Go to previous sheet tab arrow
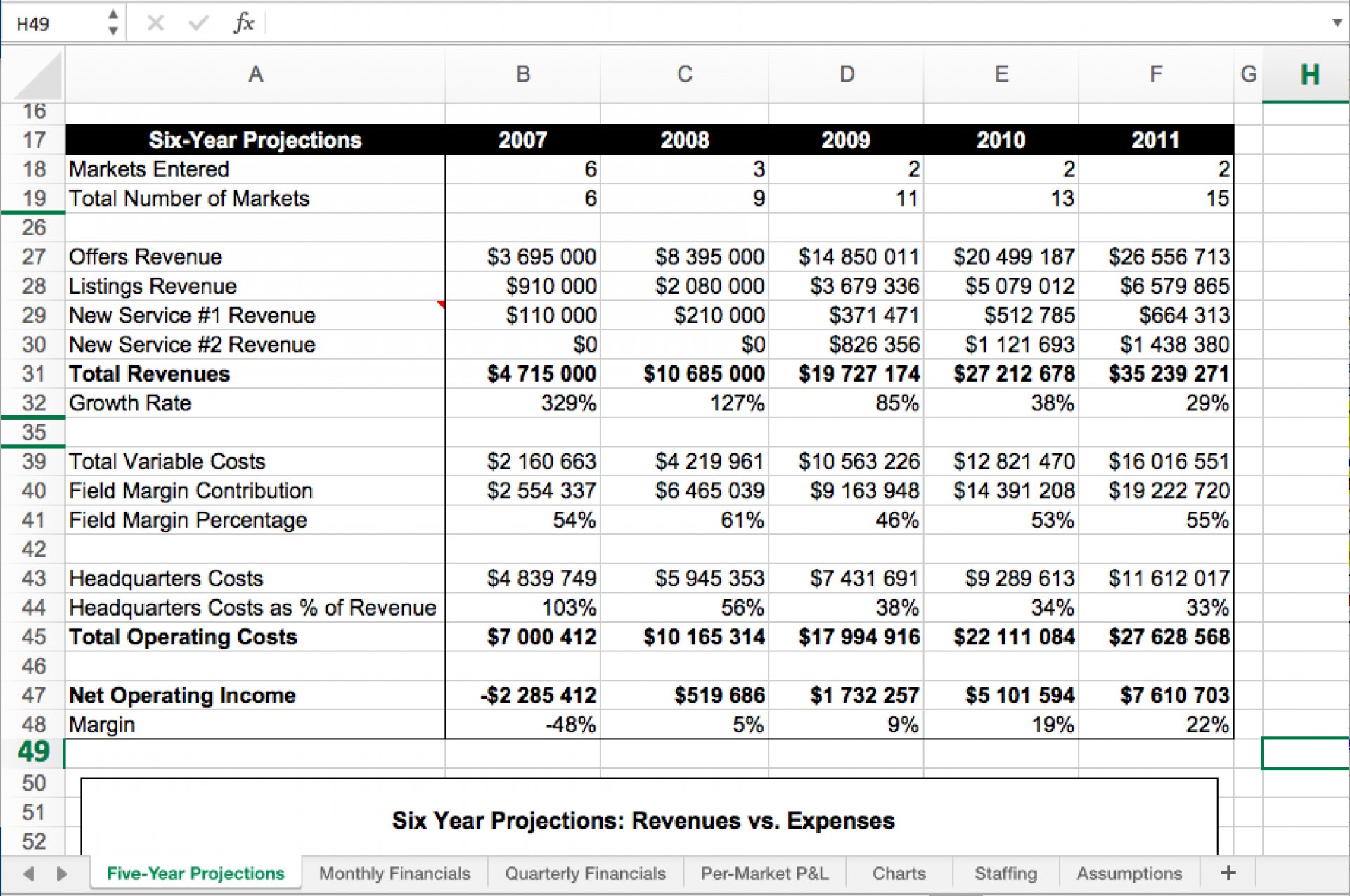 [x=29, y=874]
